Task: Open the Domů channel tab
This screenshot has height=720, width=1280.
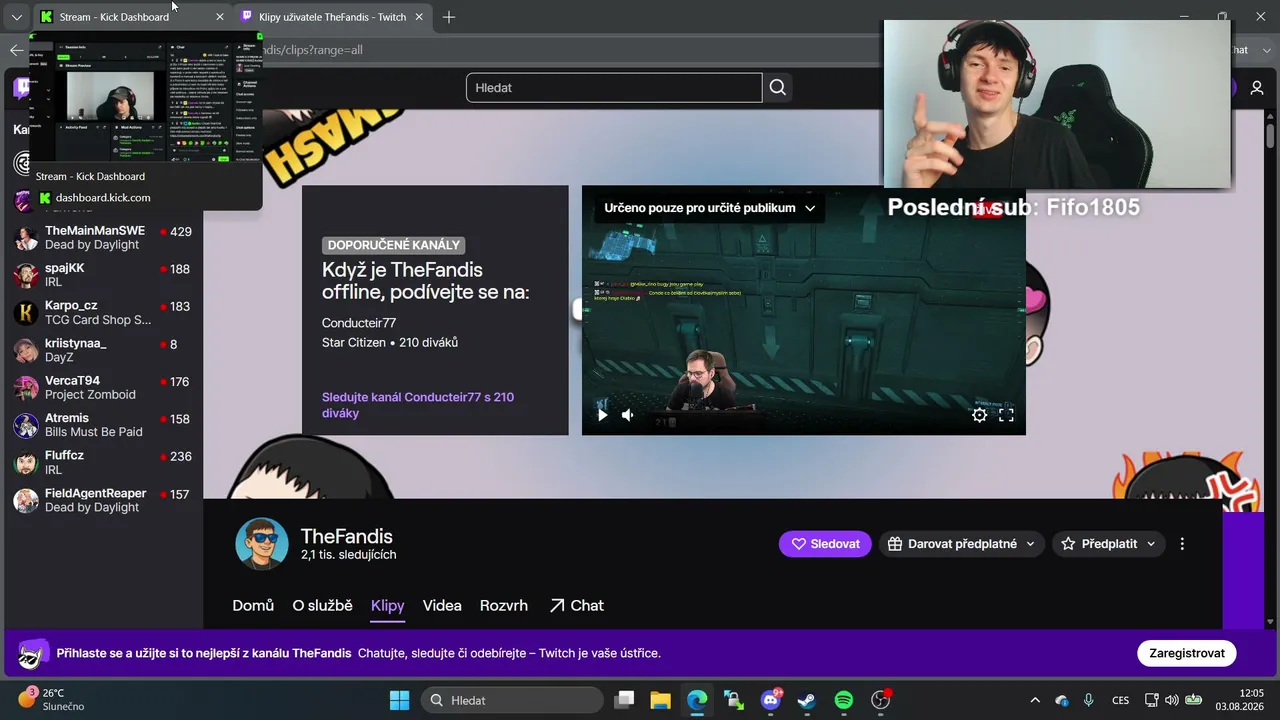Action: [253, 605]
